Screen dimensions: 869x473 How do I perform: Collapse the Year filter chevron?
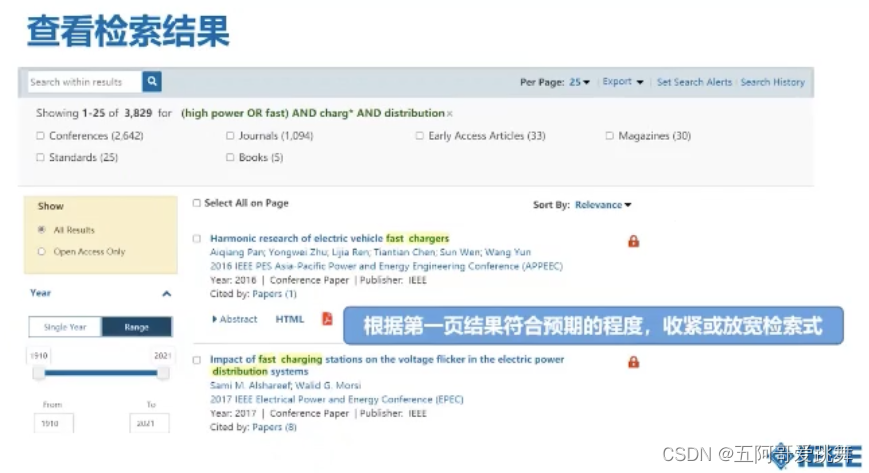tap(166, 293)
